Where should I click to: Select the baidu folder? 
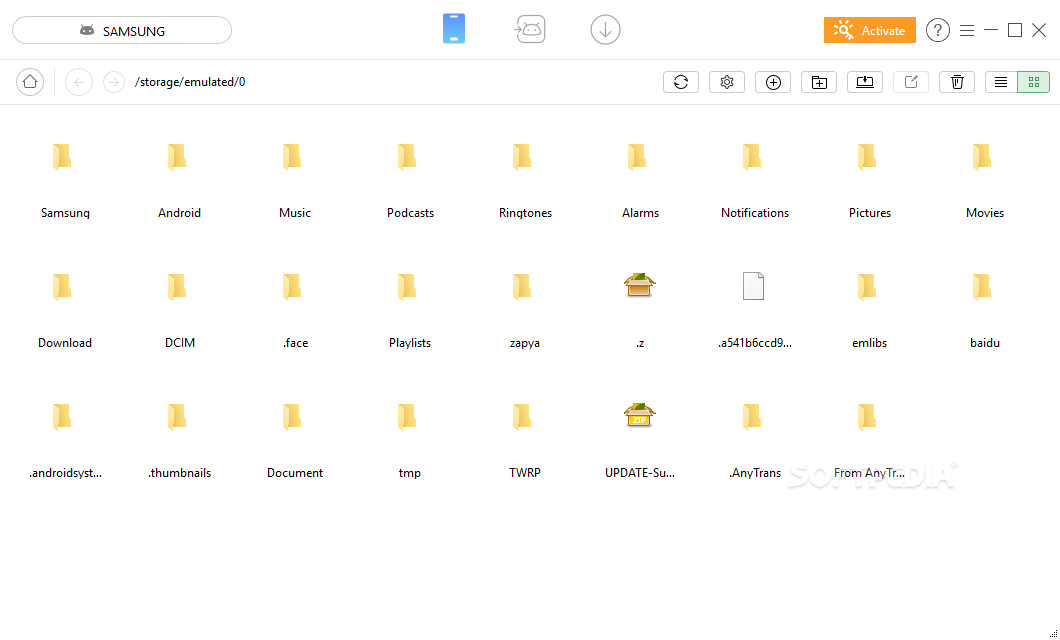click(x=985, y=310)
